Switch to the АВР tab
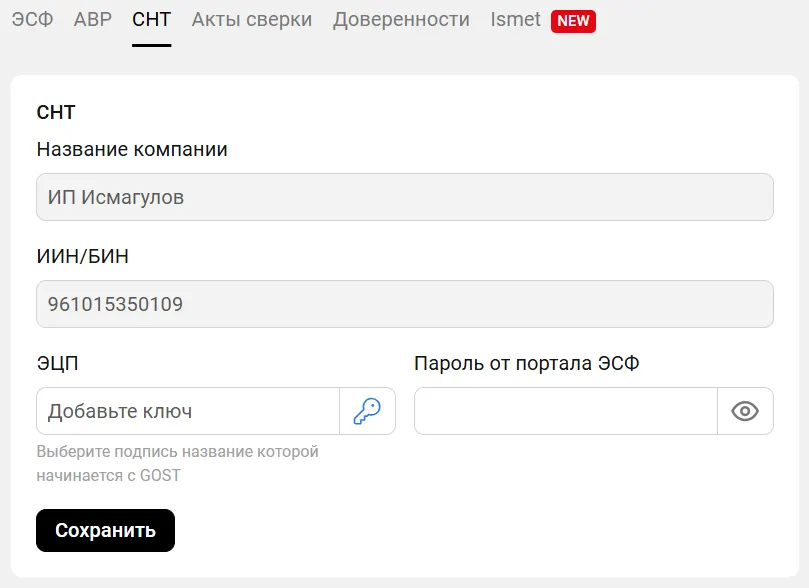The image size is (809, 588). coord(93,20)
